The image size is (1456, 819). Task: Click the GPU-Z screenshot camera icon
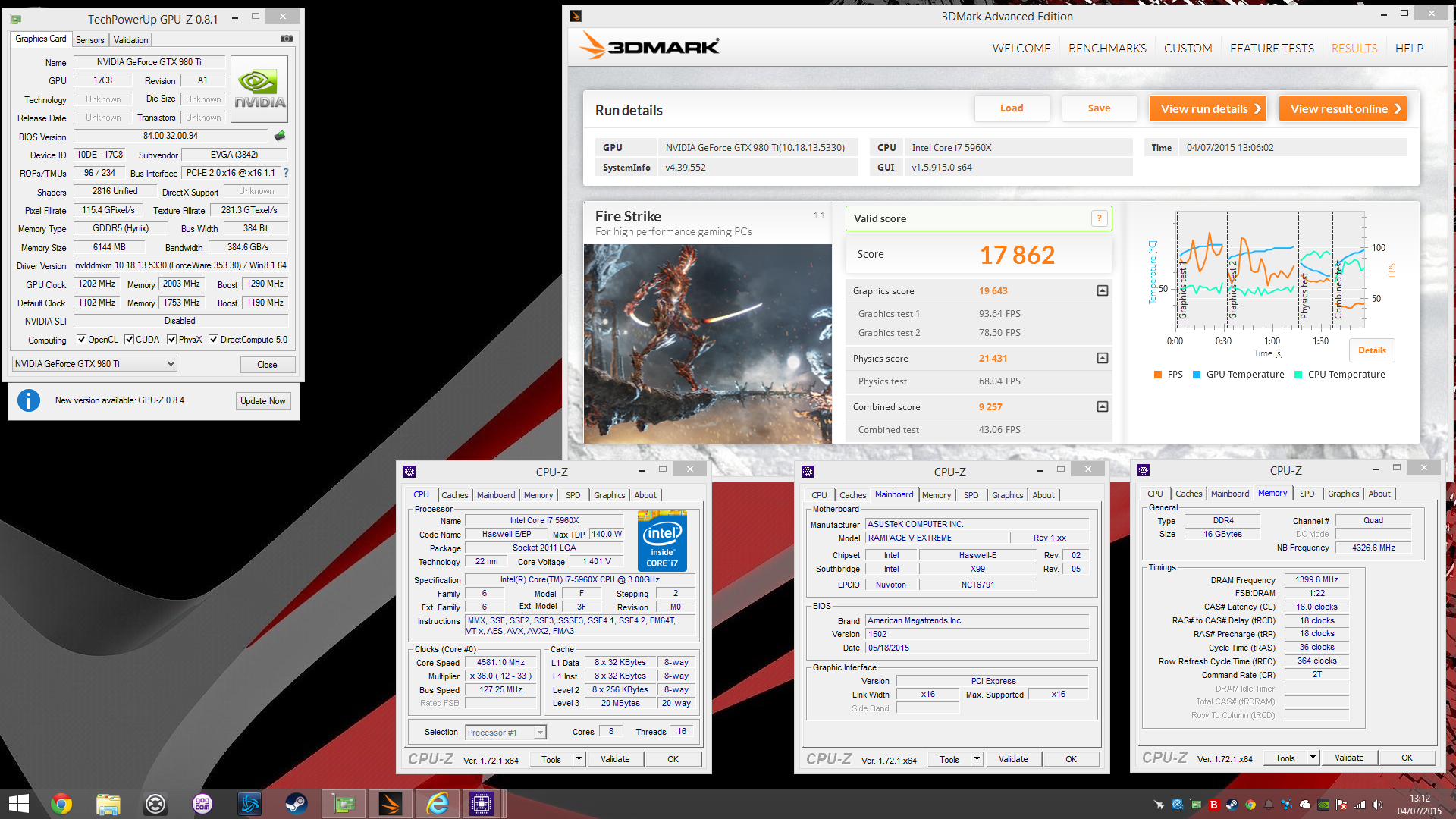tap(286, 38)
